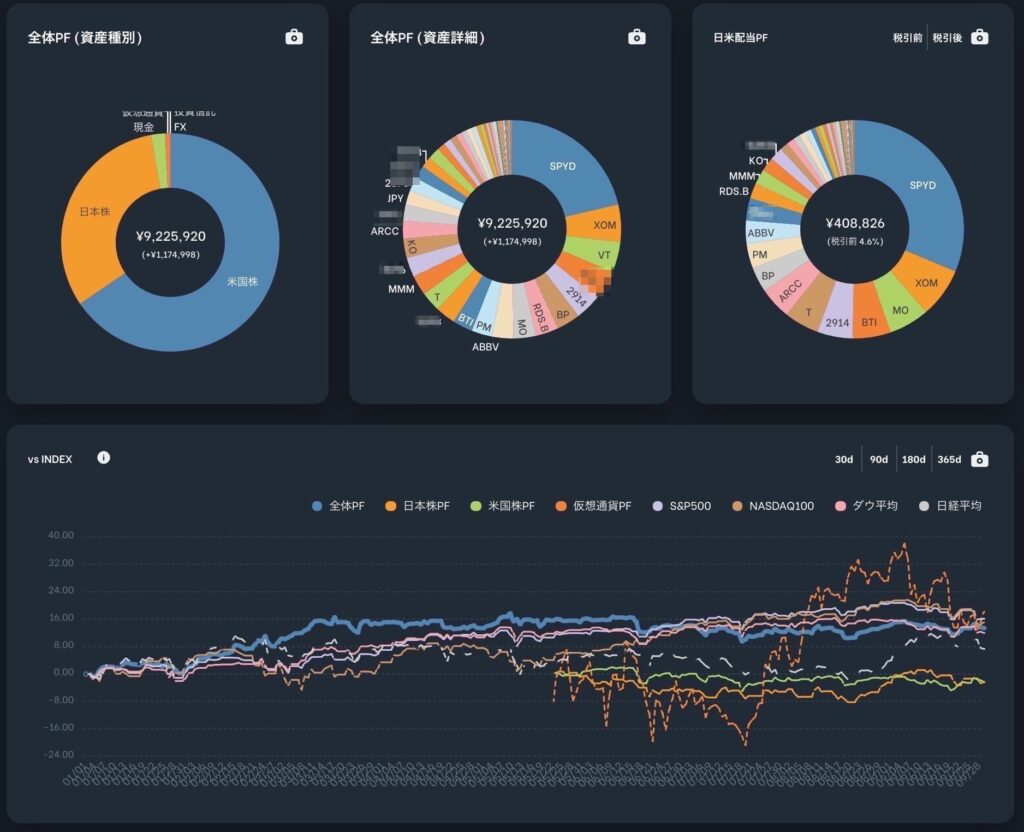Open the info icon next to vs INDEX
Viewport: 1024px width, 832px height.
(x=104, y=458)
